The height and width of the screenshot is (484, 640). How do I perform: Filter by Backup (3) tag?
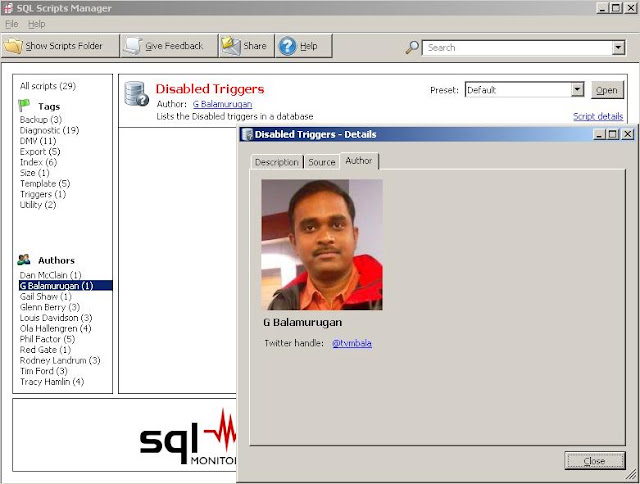(41, 120)
